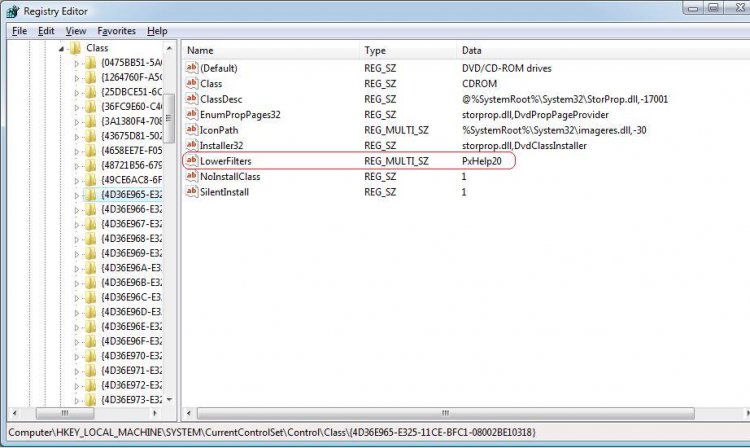Select the {4D36E96D-E3 tree key

click(x=132, y=312)
